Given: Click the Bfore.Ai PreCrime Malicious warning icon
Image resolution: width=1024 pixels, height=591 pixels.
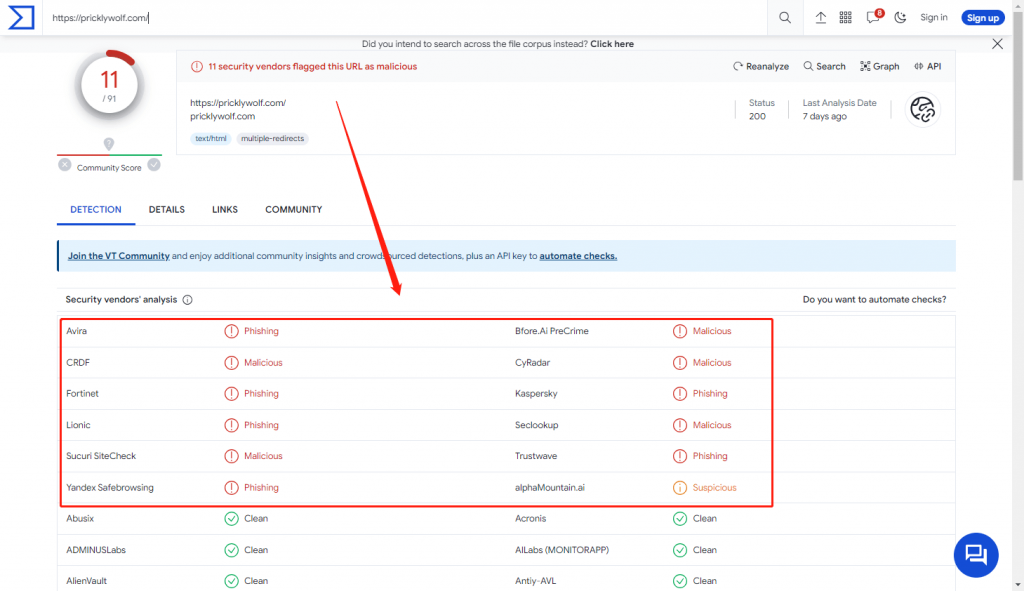Looking at the screenshot, I should coord(680,331).
